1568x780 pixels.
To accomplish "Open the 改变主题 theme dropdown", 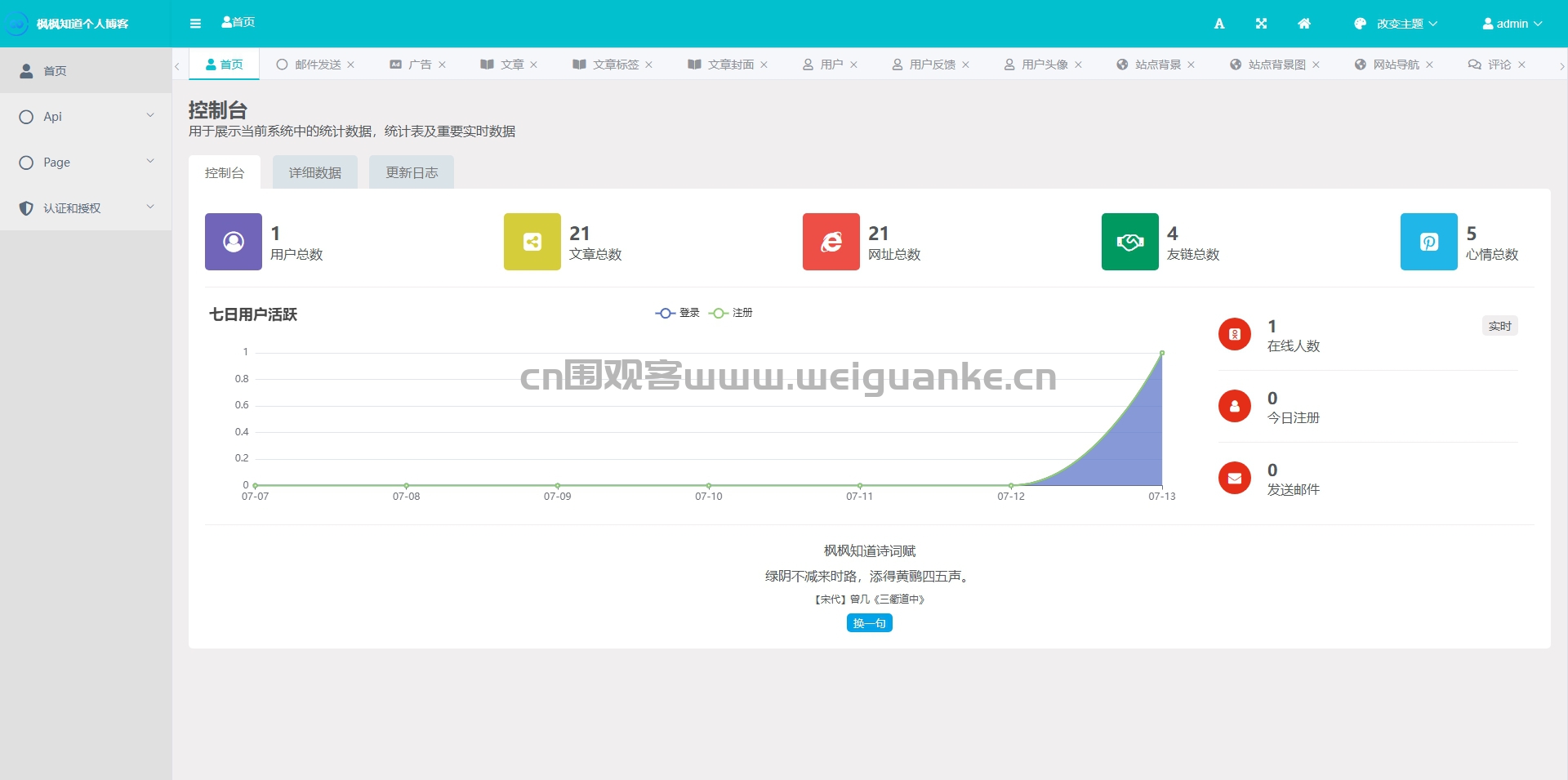I will click(x=1396, y=24).
